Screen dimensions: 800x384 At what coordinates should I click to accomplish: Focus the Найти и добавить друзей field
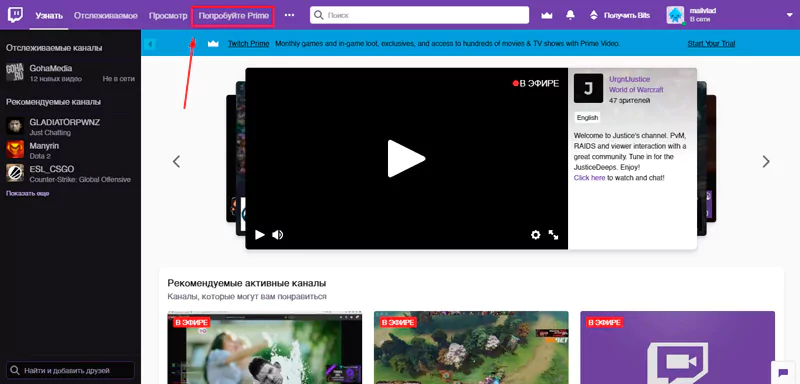tap(70, 371)
